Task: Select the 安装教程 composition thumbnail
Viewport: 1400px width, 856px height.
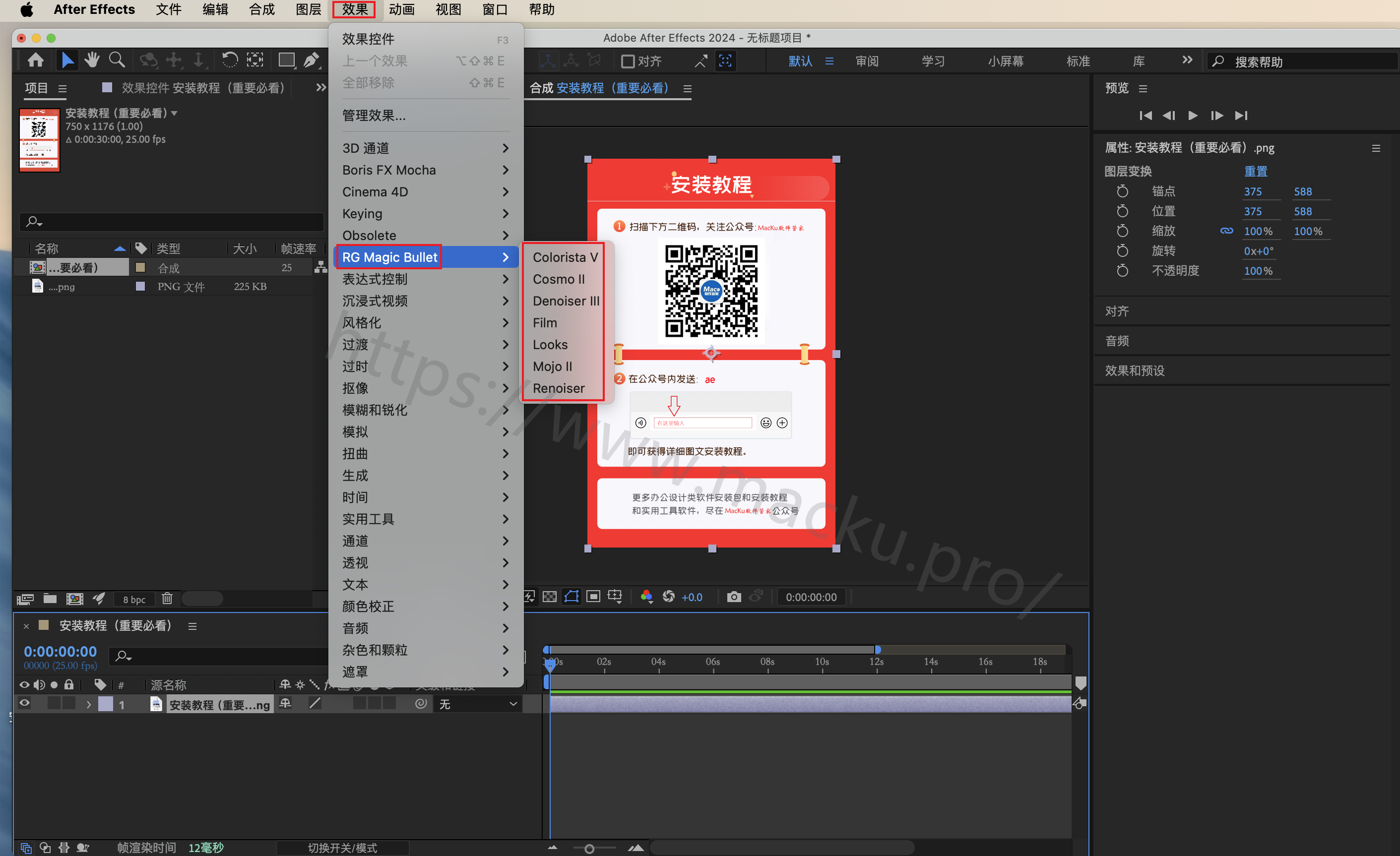Action: 39,140
